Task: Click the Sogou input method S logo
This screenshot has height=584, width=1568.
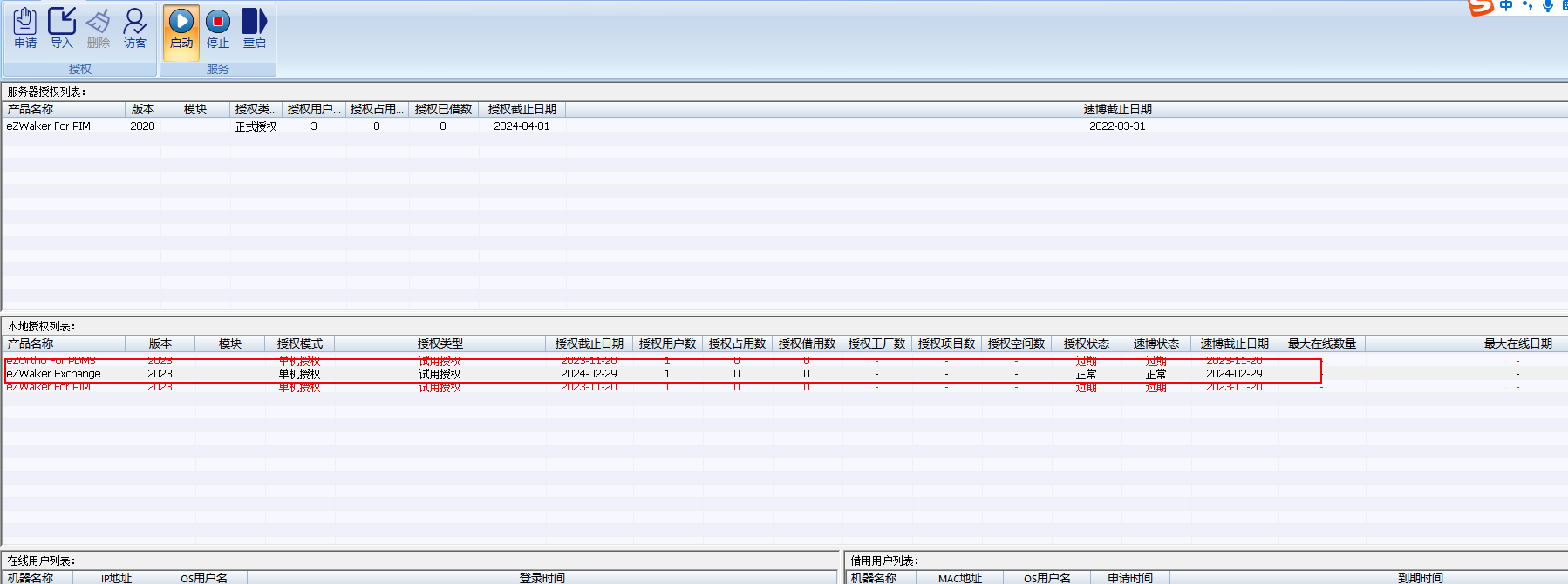Action: click(x=1481, y=6)
